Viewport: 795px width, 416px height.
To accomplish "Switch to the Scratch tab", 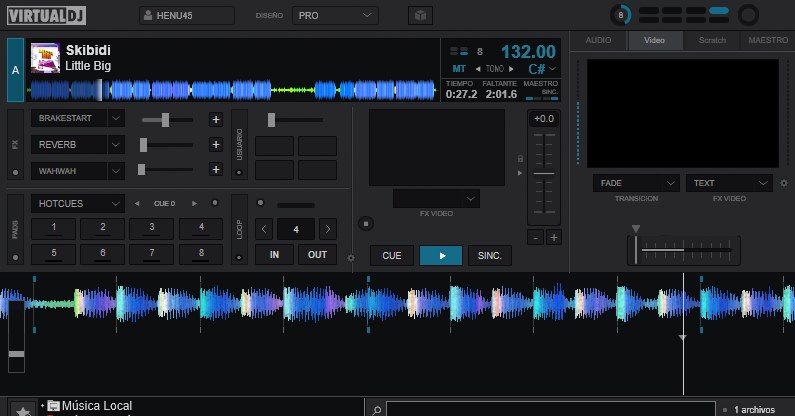I will pos(712,40).
